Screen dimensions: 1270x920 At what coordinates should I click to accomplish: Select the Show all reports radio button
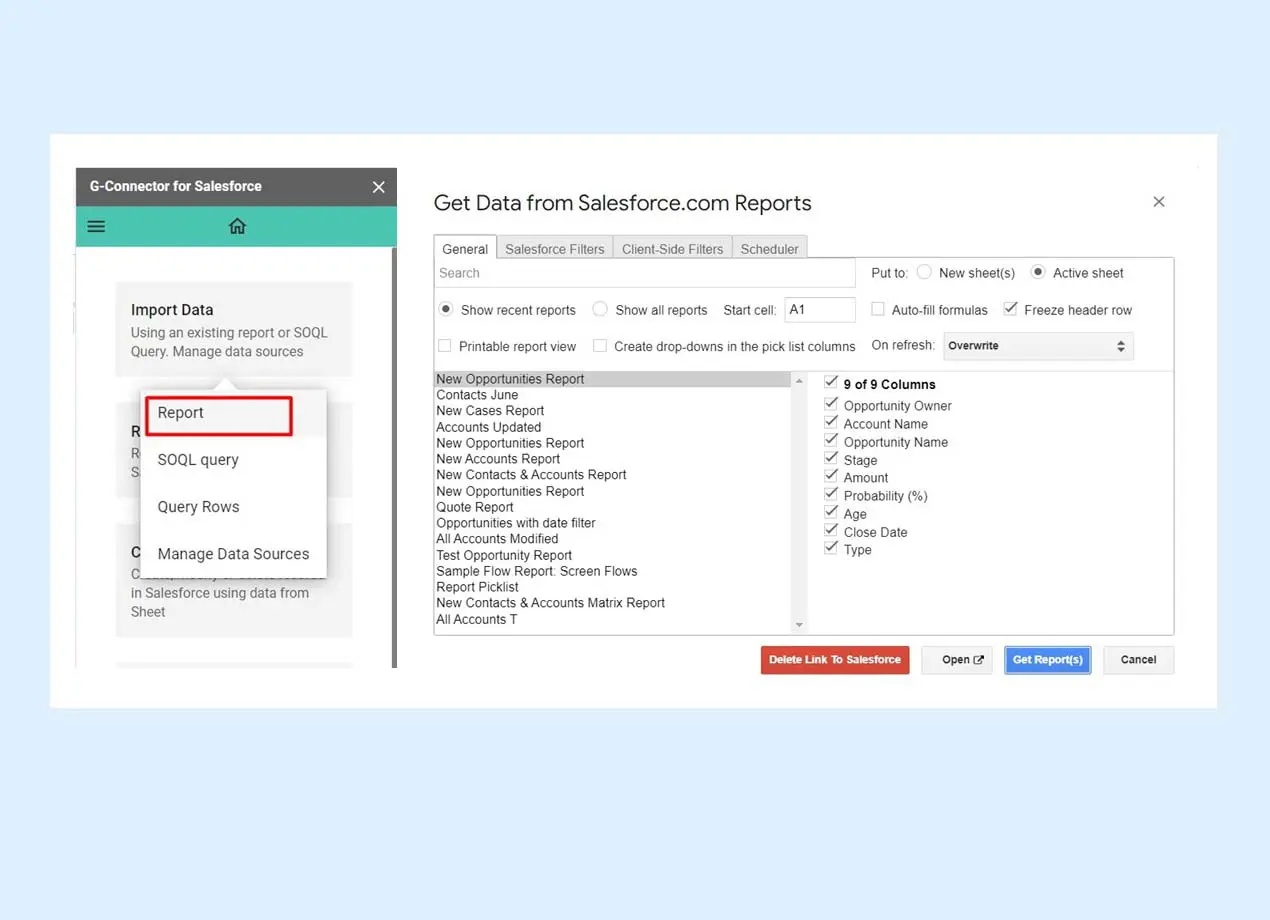click(x=600, y=310)
